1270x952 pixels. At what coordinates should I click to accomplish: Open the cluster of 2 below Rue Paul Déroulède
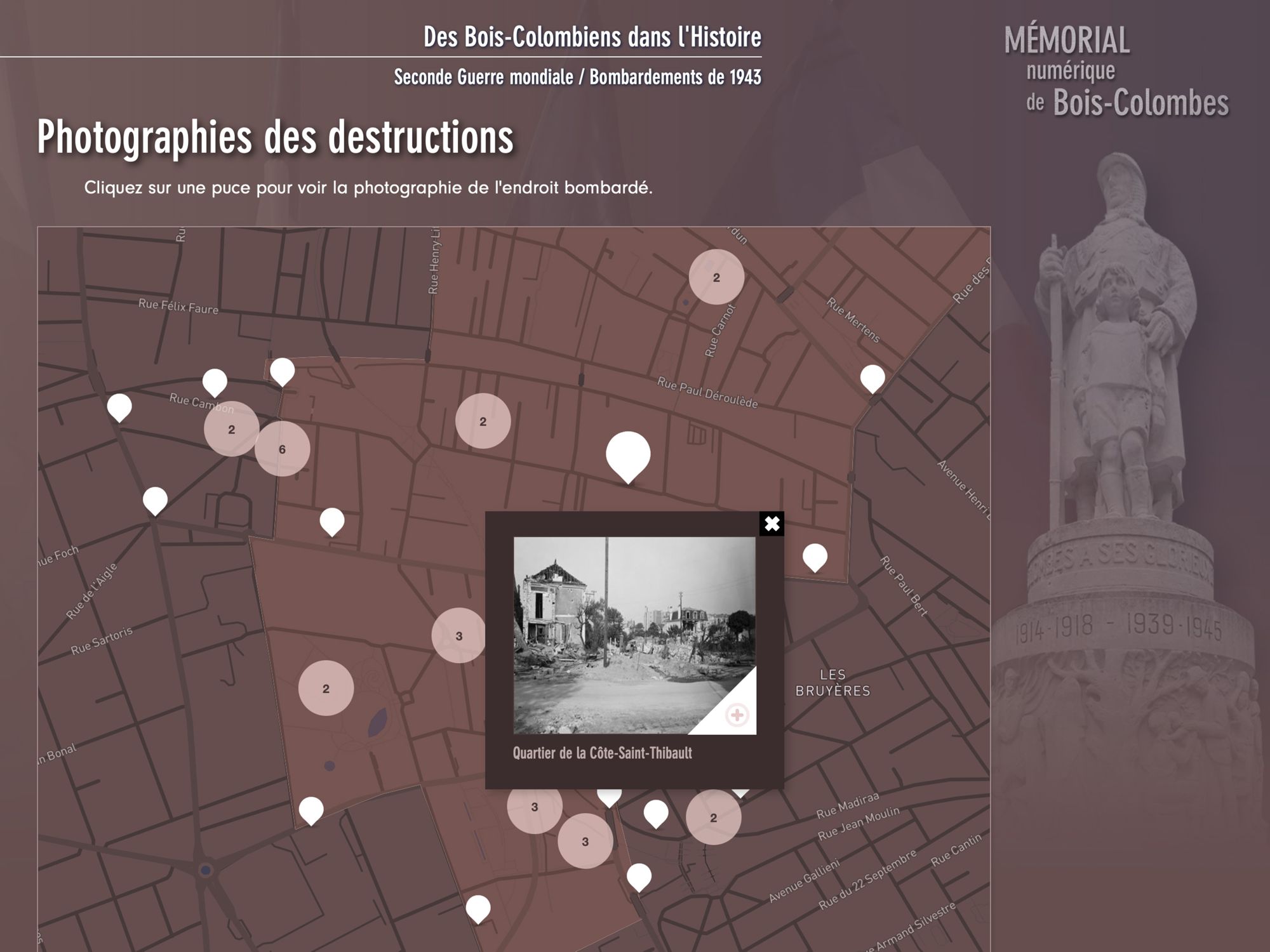[x=483, y=421]
